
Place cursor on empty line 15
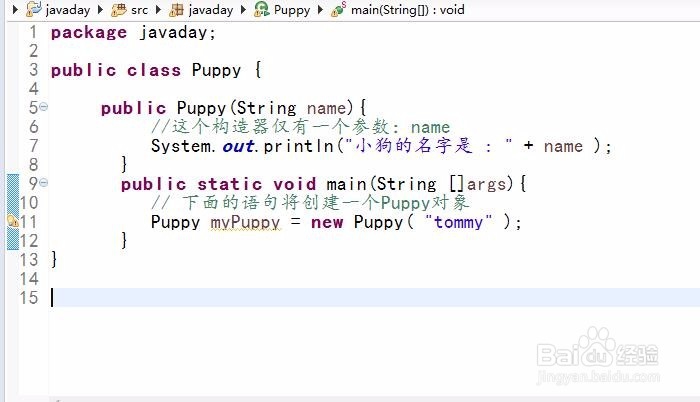point(375,297)
